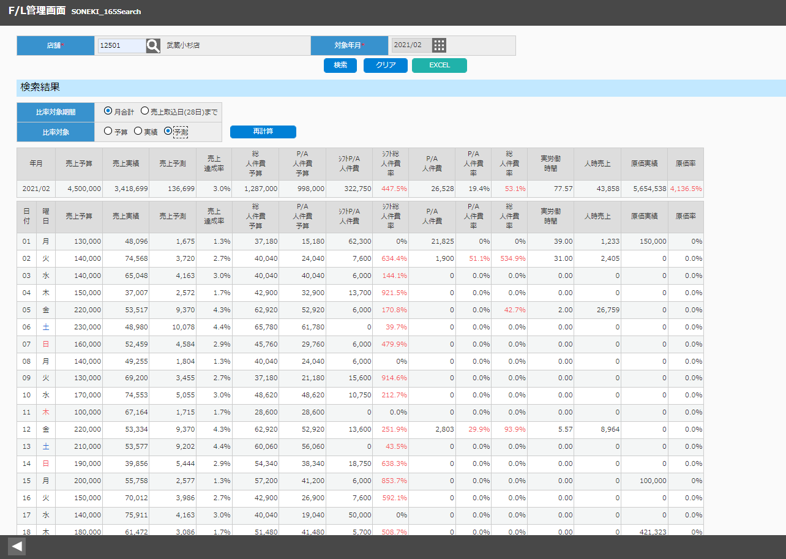Viewport: 786px width, 559px height.
Task: Click the store search magnifier icon
Action: click(153, 46)
